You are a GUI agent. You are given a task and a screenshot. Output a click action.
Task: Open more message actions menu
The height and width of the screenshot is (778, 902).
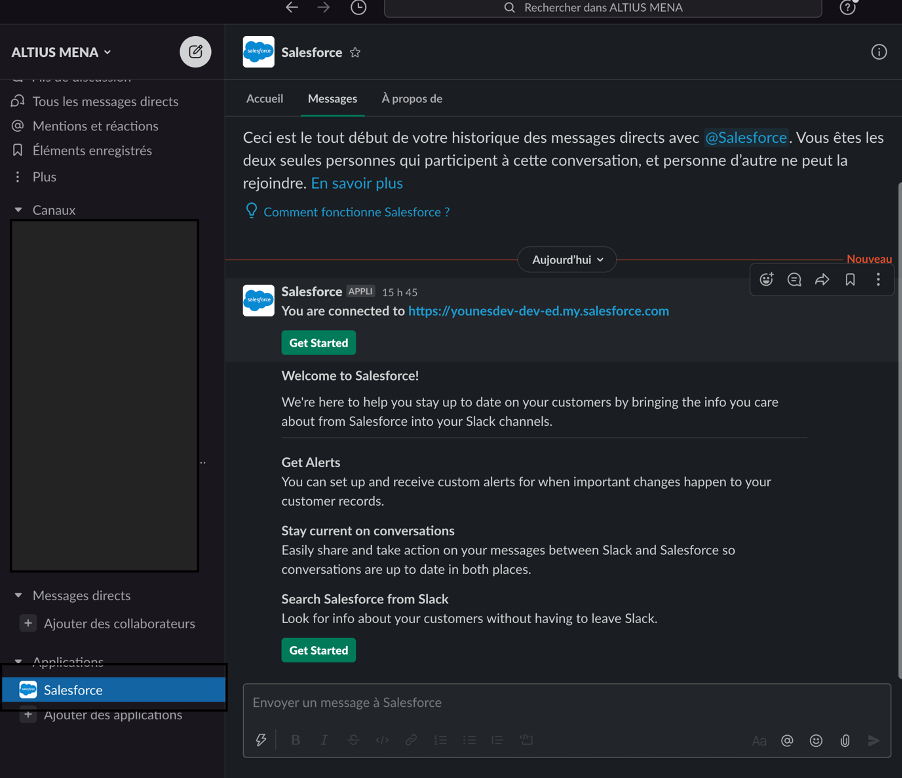coord(878,280)
